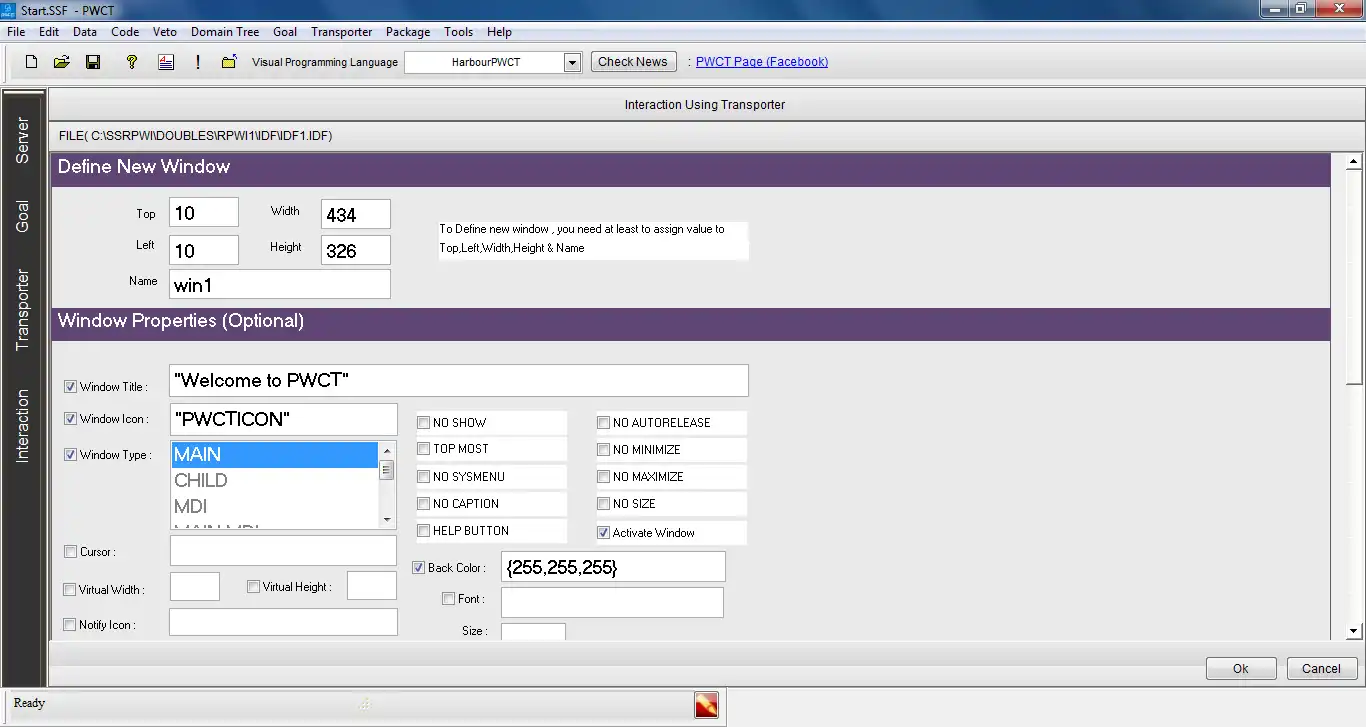Open the Transporter menu
This screenshot has width=1366, height=727.
[x=341, y=32]
